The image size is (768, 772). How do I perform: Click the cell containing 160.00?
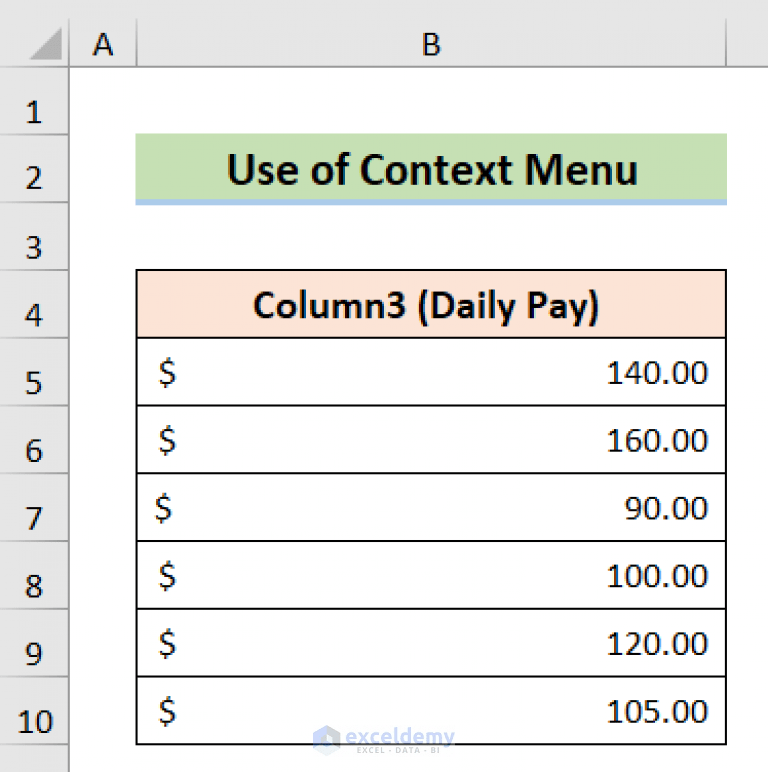coord(431,440)
